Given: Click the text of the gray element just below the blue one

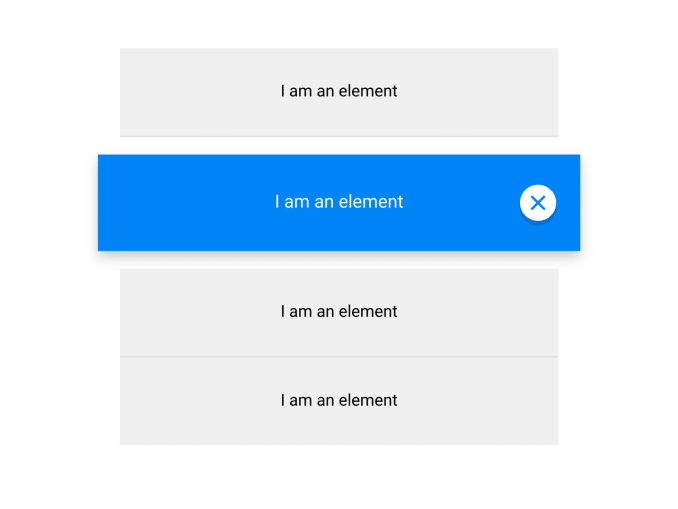Looking at the screenshot, I should (339, 312).
